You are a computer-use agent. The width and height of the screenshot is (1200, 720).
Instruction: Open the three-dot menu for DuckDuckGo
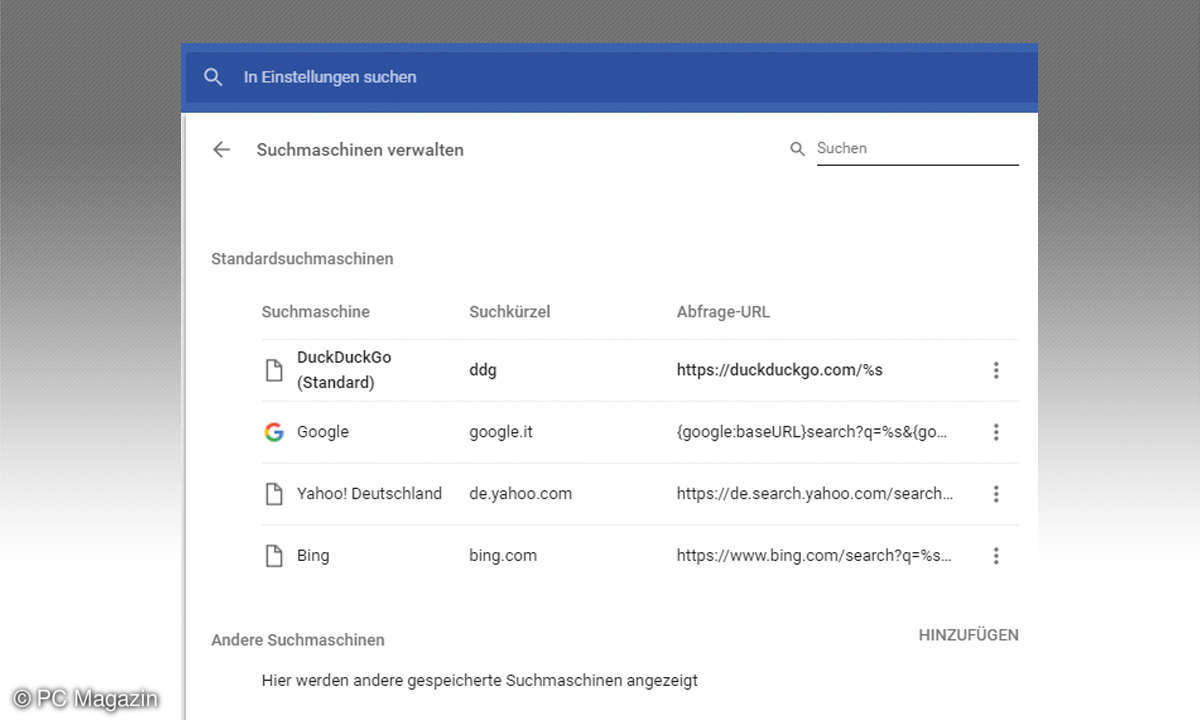995,370
